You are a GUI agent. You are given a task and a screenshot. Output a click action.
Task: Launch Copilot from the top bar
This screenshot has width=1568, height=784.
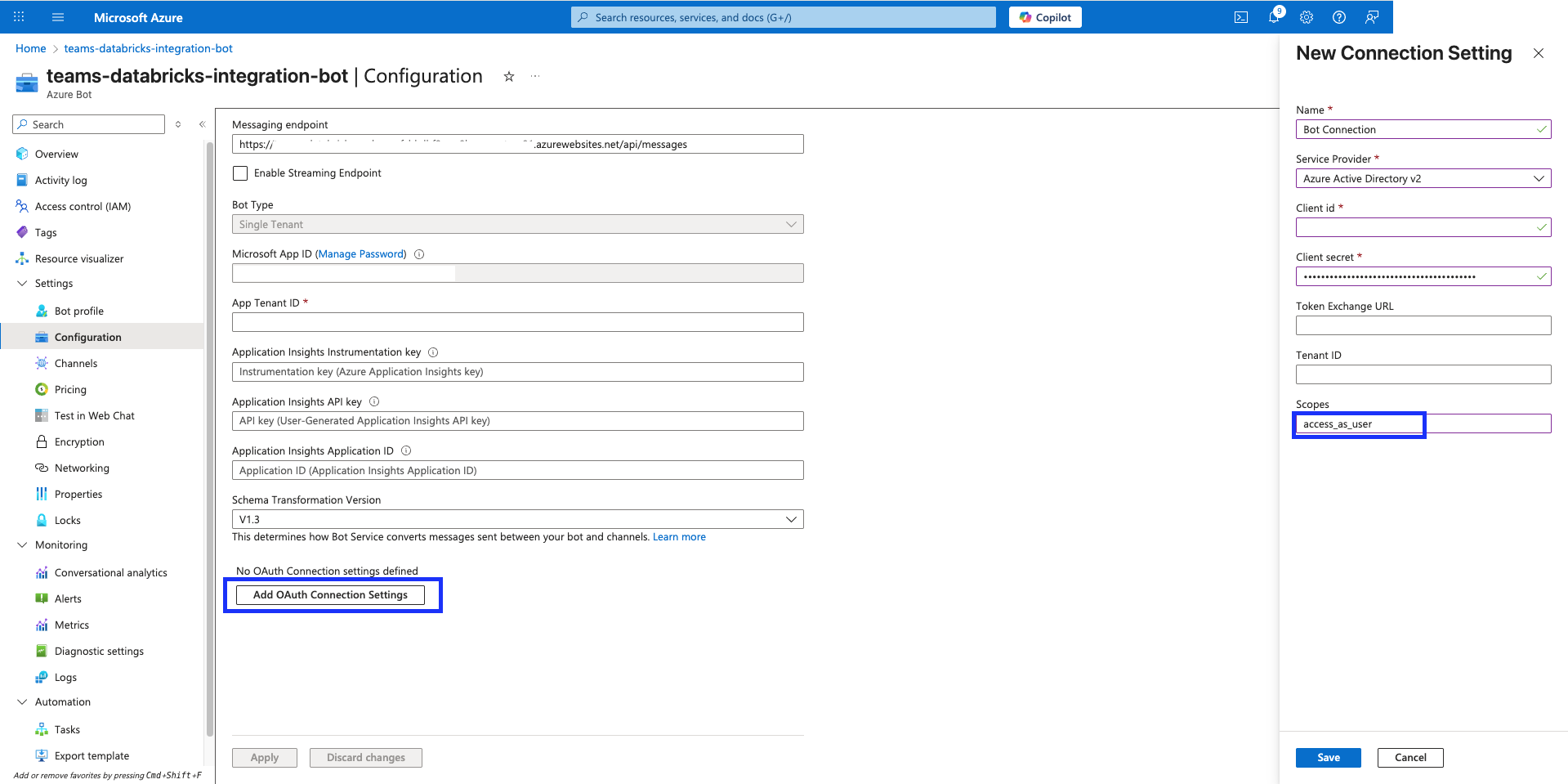(1044, 16)
